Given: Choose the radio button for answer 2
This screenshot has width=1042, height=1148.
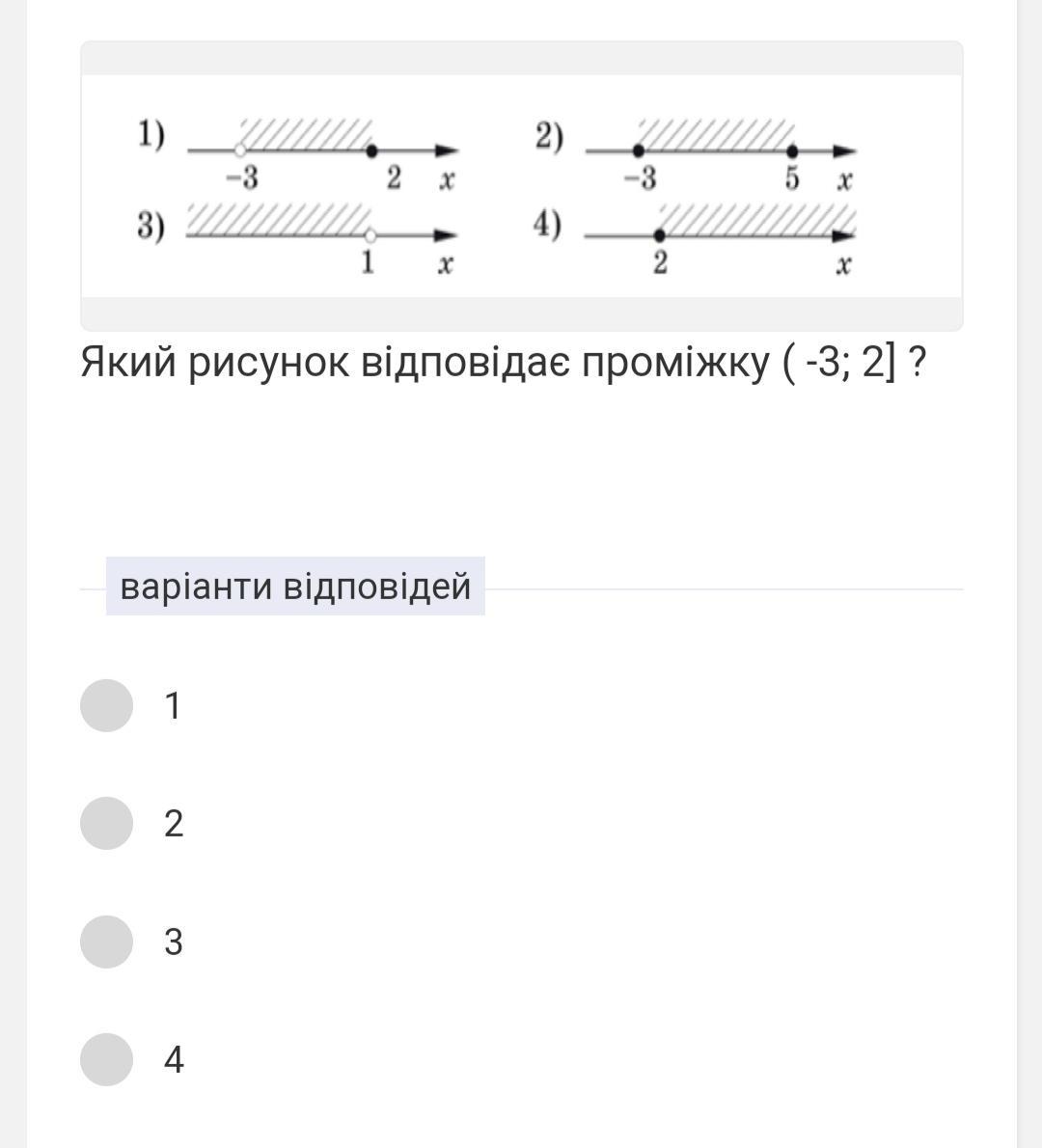Looking at the screenshot, I should [106, 823].
